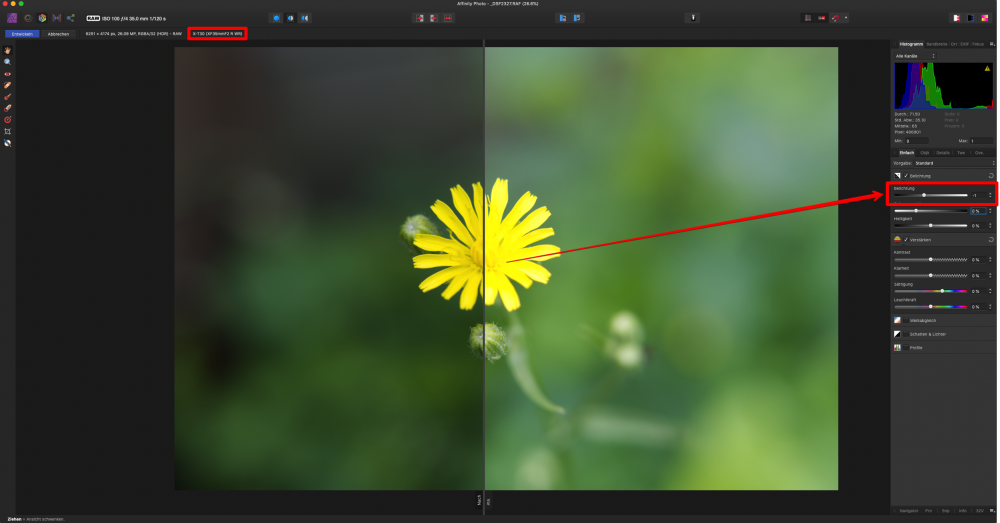Enable the Weißabgleich checkbox

click(x=906, y=320)
